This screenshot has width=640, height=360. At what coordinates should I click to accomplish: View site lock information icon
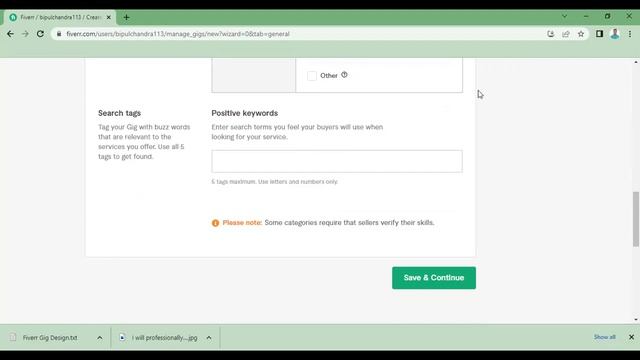pos(59,34)
